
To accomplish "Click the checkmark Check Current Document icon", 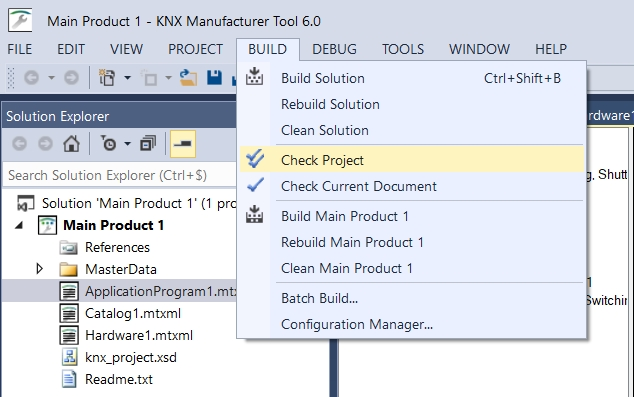I will pos(255,186).
